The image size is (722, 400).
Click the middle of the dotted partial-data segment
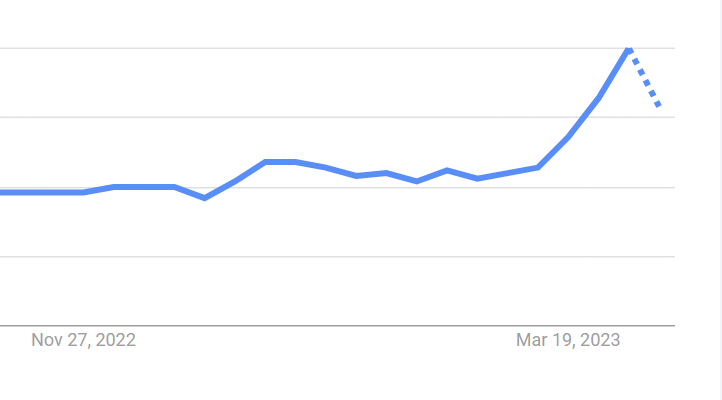tap(644, 77)
